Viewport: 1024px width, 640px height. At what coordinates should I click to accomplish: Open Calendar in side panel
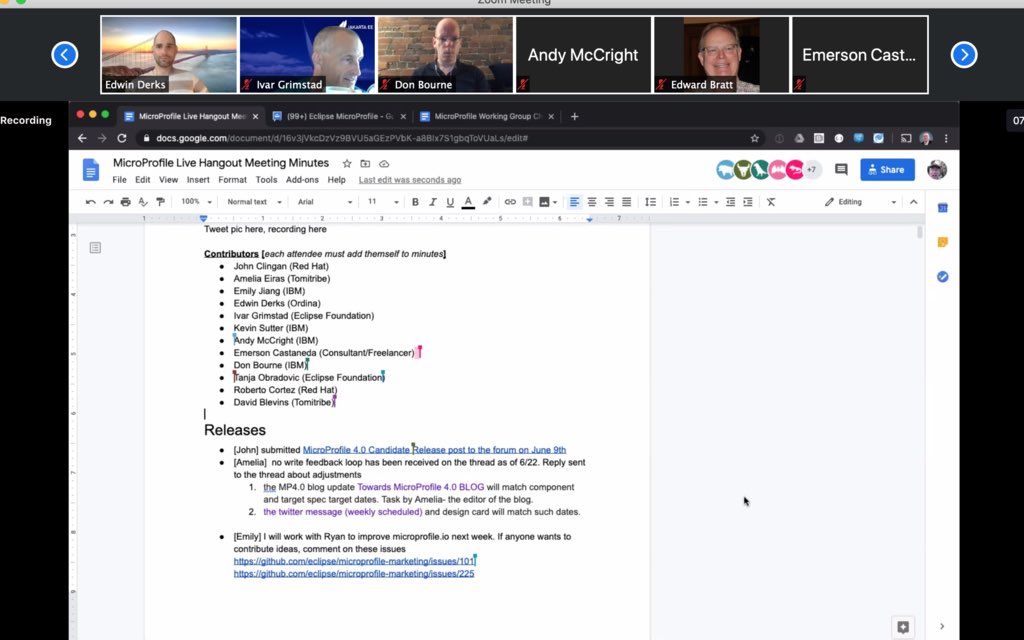click(x=942, y=208)
